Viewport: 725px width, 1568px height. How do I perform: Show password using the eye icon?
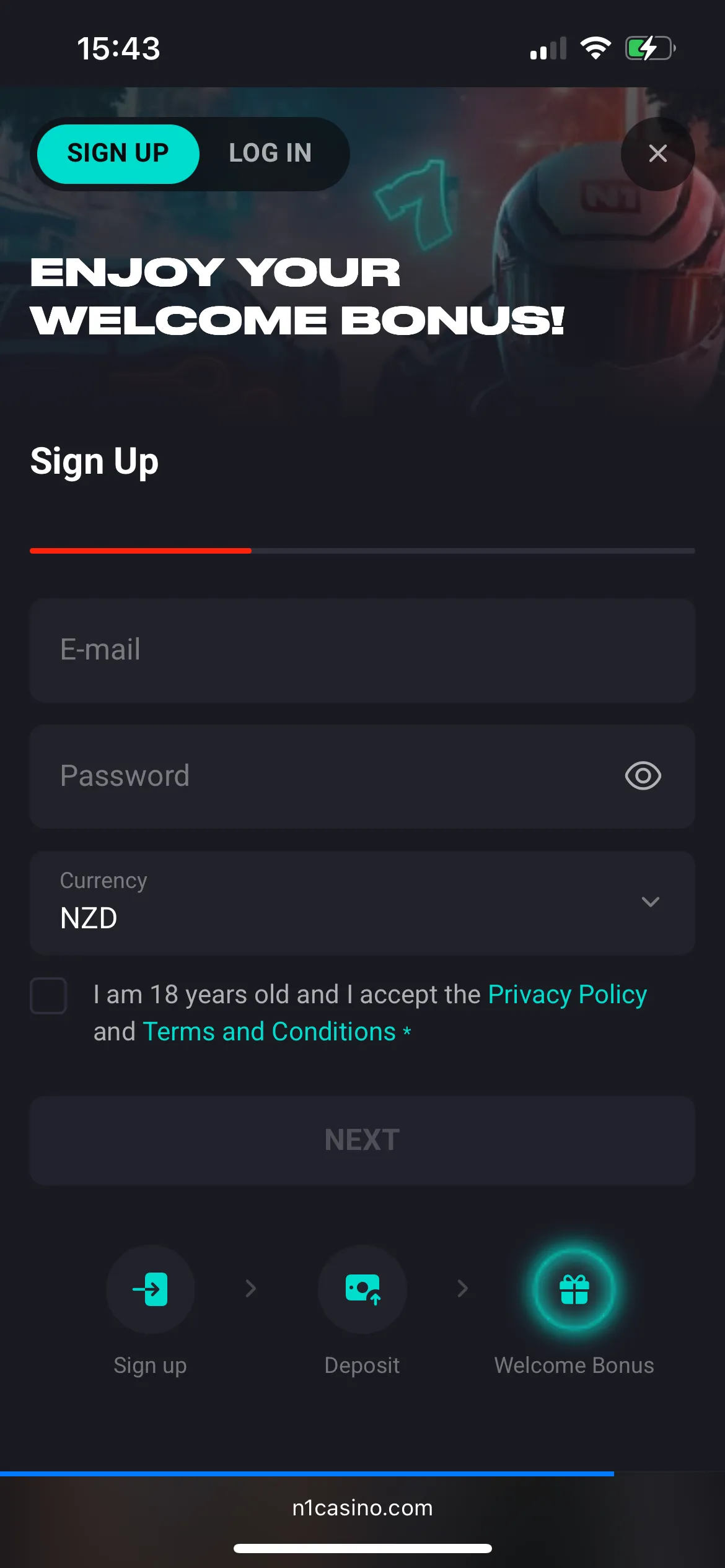pos(643,776)
